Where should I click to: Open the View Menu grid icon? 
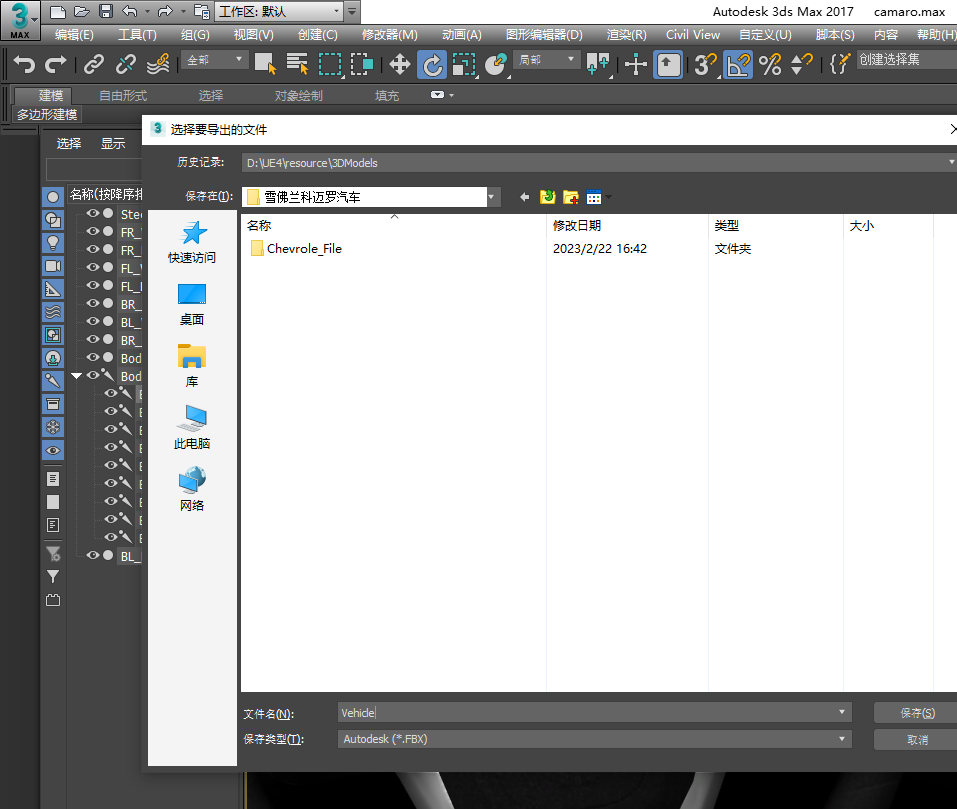594,197
